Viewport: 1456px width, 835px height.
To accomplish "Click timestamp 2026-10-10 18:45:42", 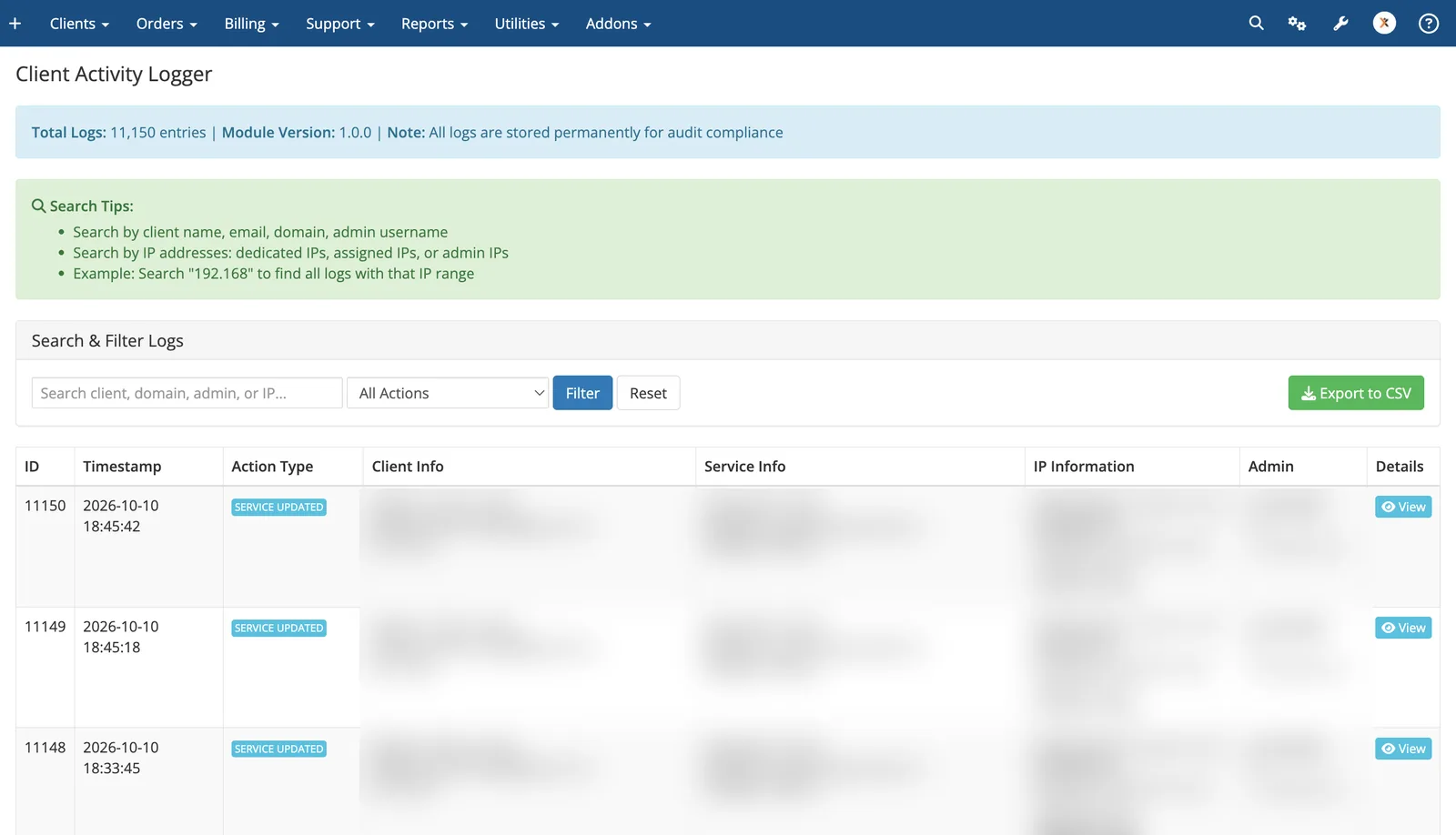I will pyautogui.click(x=120, y=516).
